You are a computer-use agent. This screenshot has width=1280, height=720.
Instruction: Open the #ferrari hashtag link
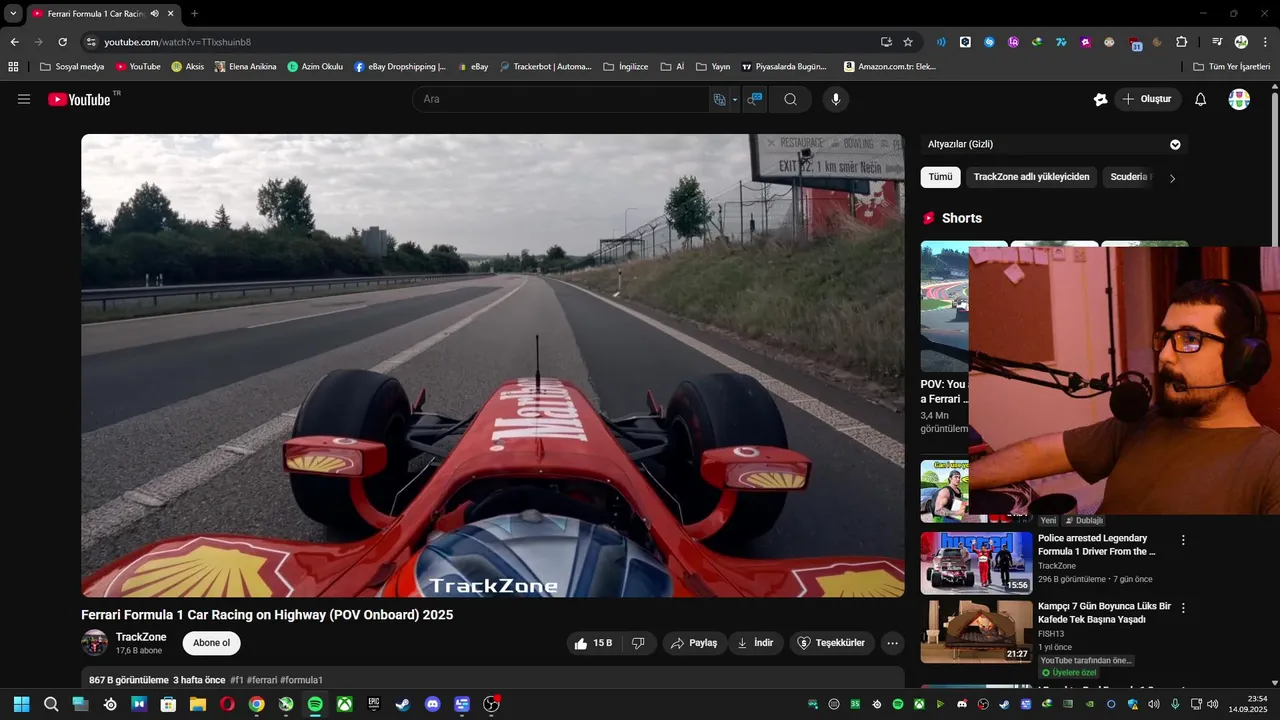pyautogui.click(x=262, y=680)
